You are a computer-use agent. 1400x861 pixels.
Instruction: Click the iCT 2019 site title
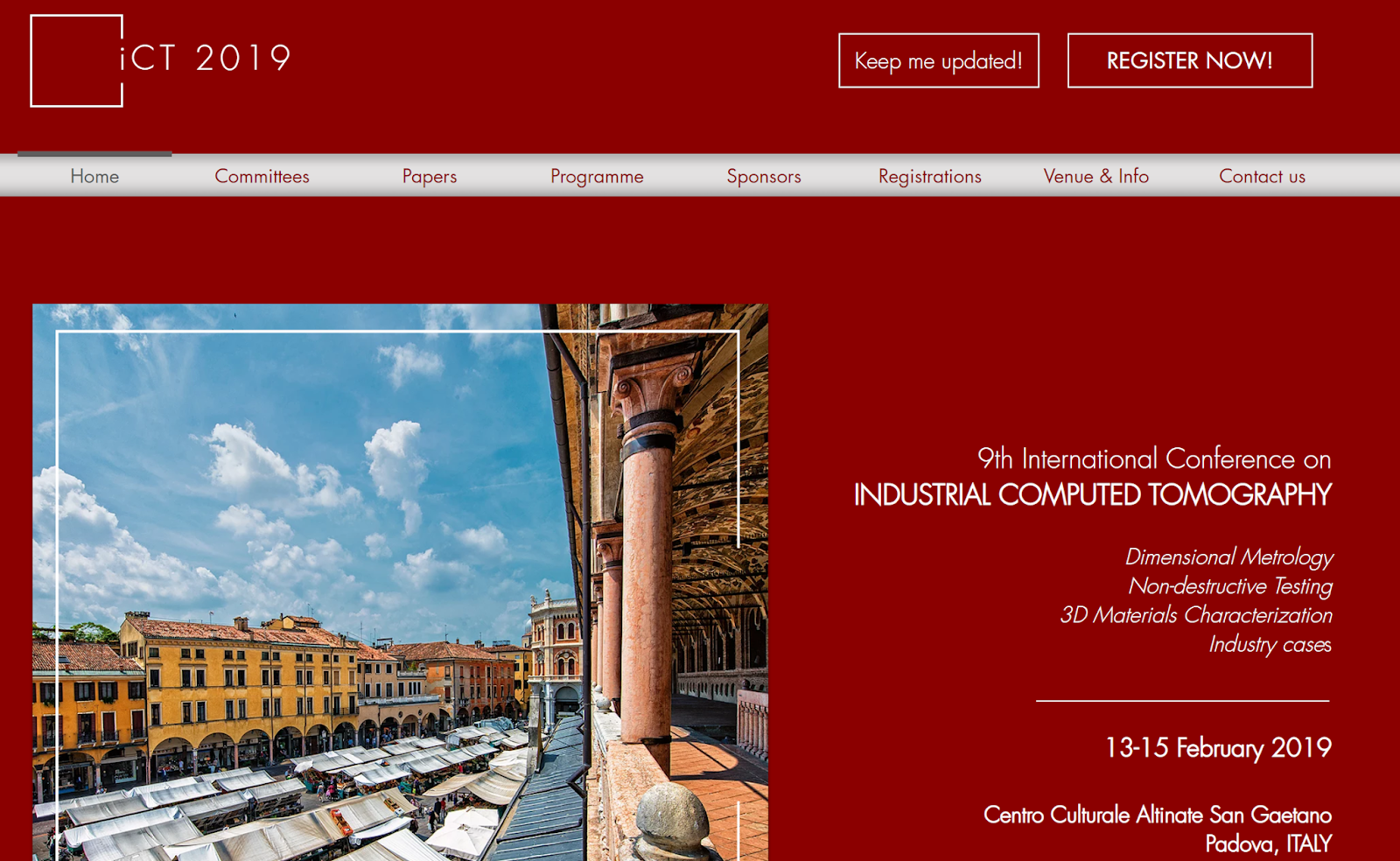[206, 59]
